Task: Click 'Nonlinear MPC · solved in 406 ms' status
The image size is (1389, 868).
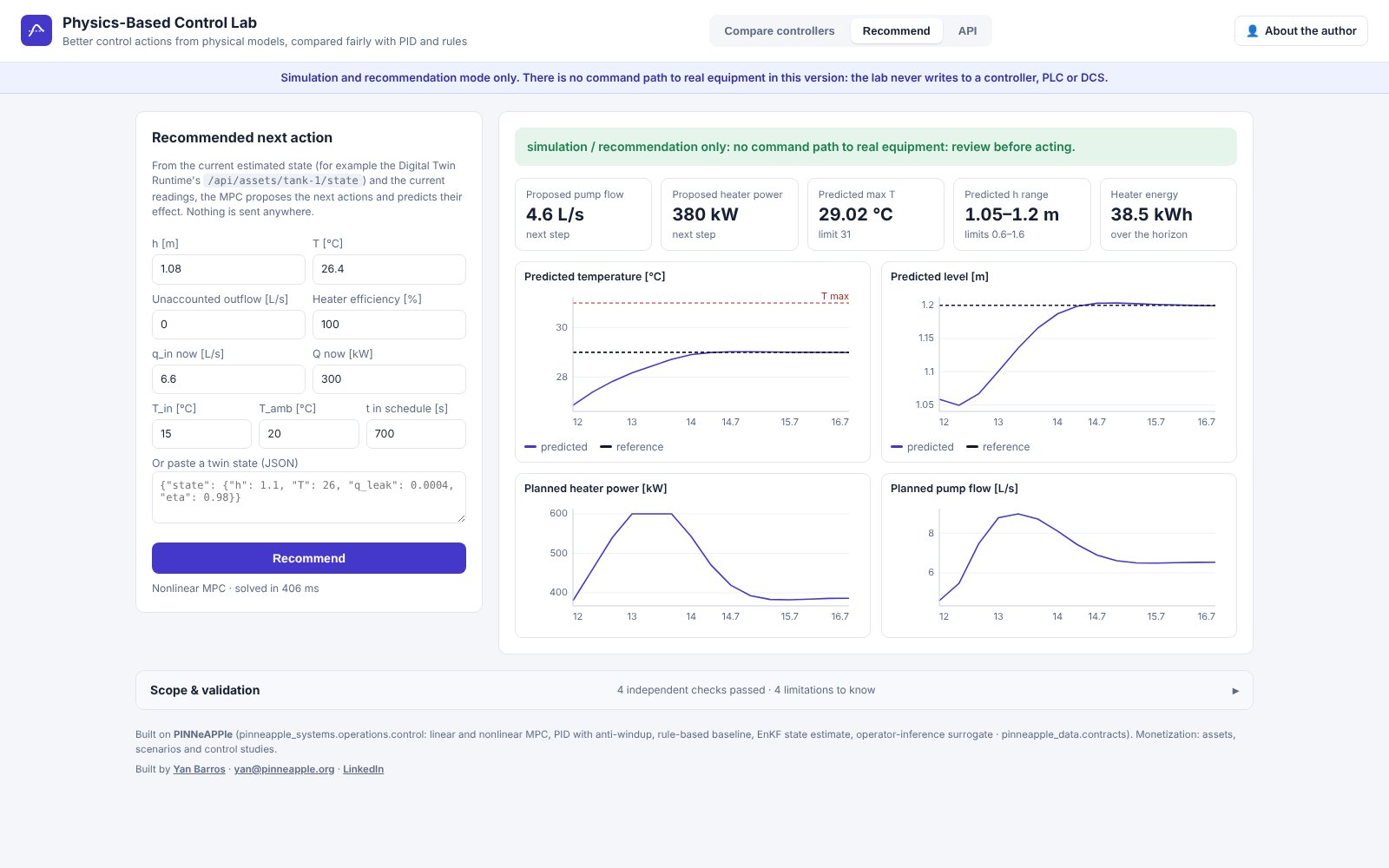Action: (235, 589)
